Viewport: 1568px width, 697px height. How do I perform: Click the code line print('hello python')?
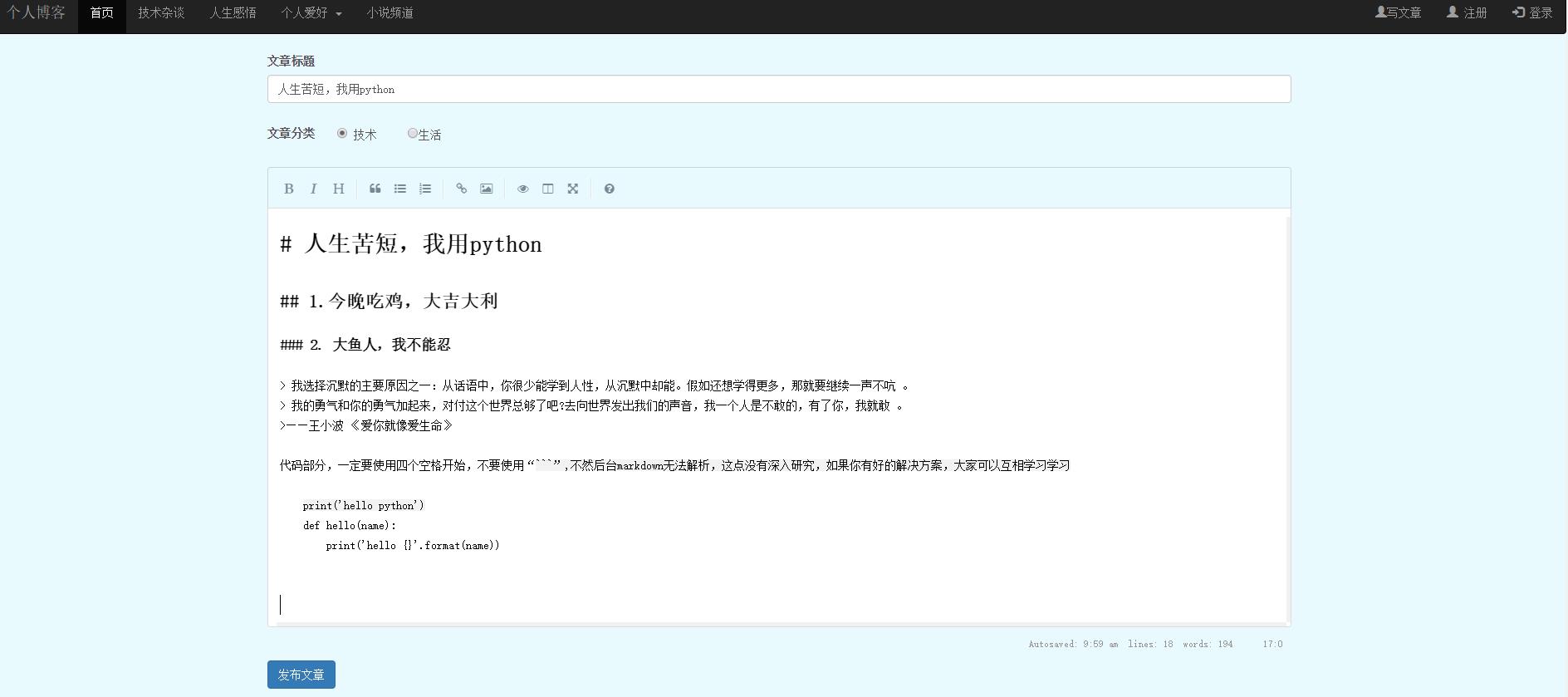coord(363,505)
